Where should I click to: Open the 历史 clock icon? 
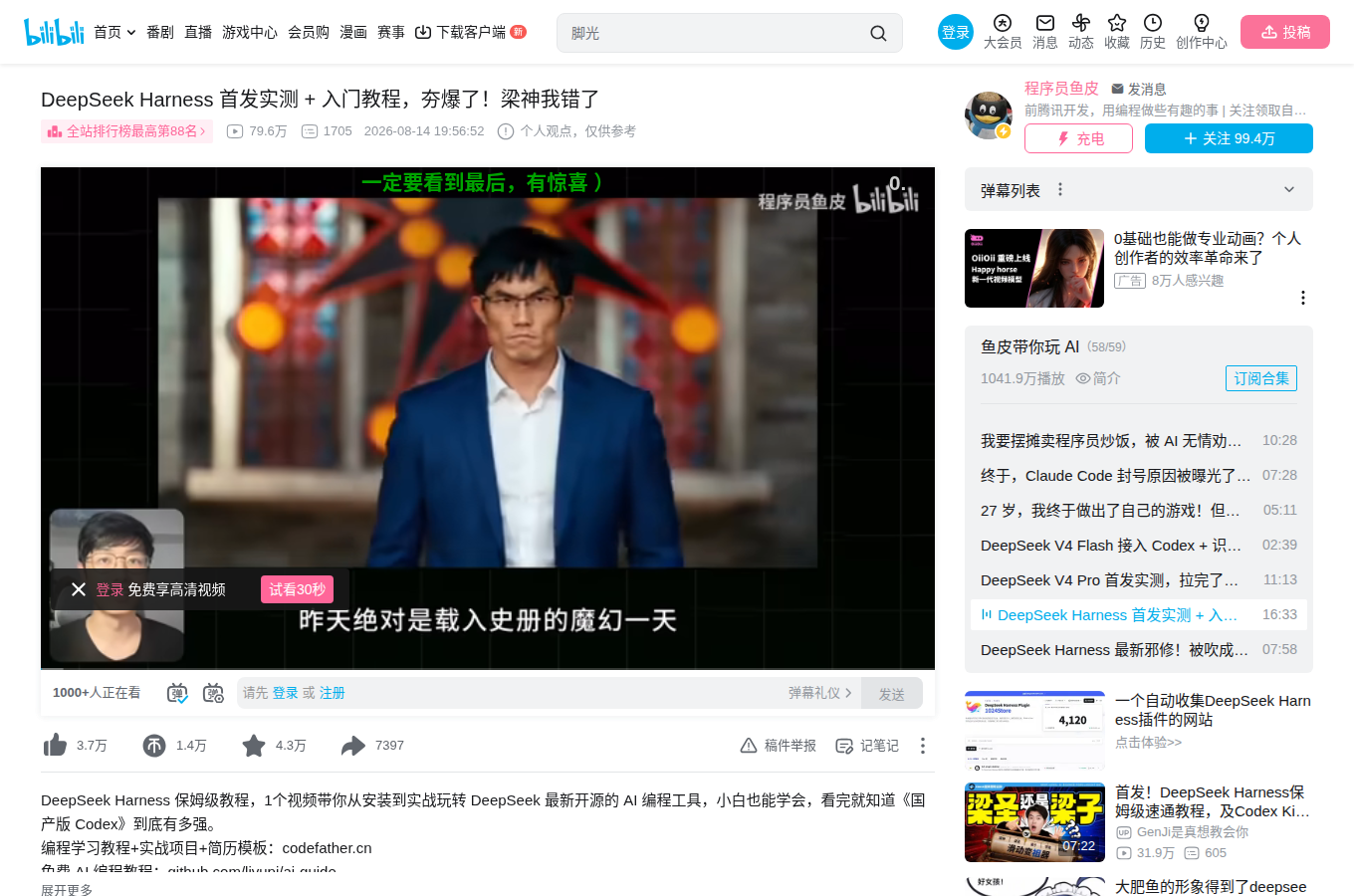pyautogui.click(x=1153, y=23)
